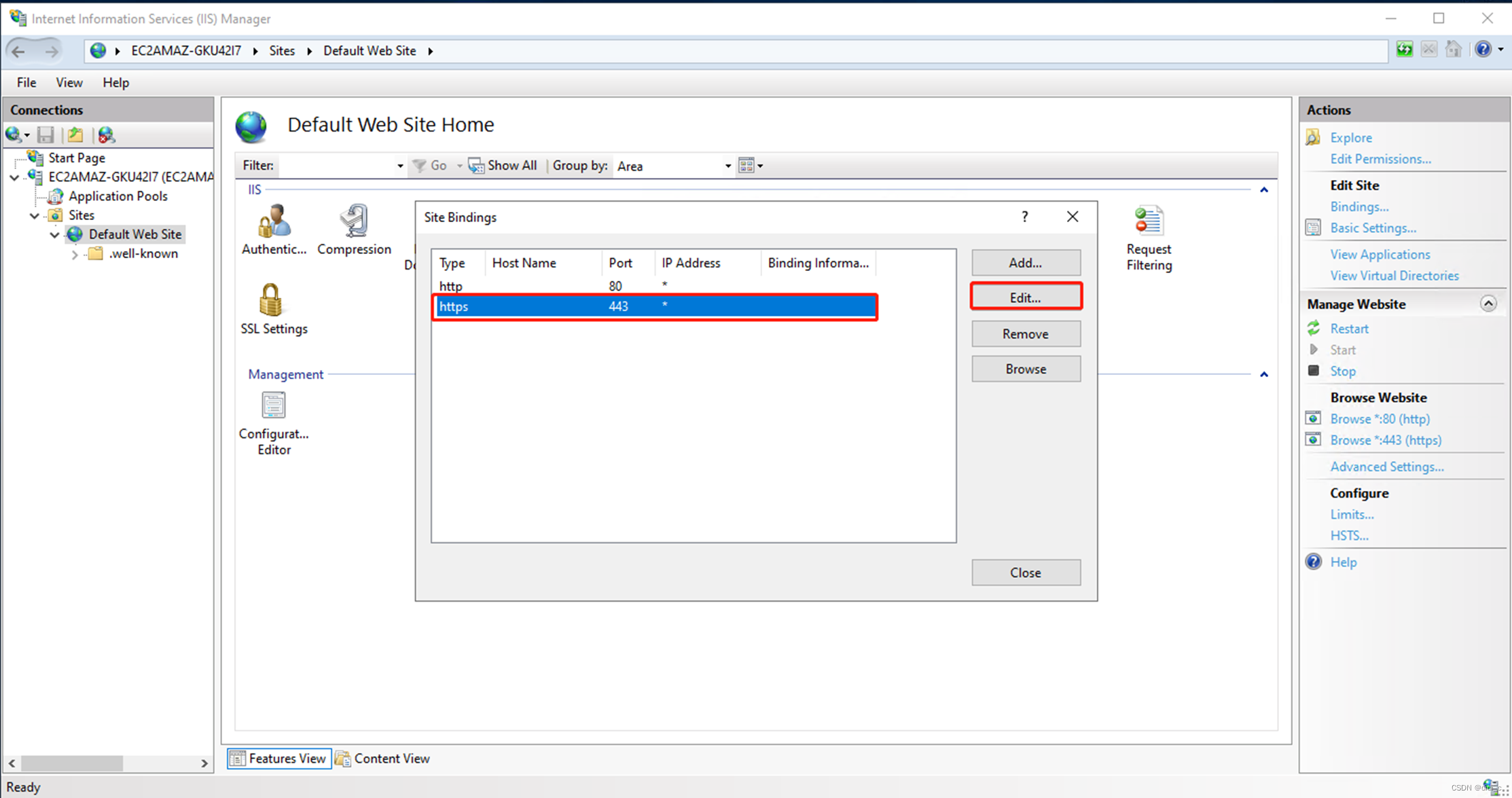The height and width of the screenshot is (798, 1512).
Task: Click the save icon in Connections toolbar
Action: [x=46, y=134]
